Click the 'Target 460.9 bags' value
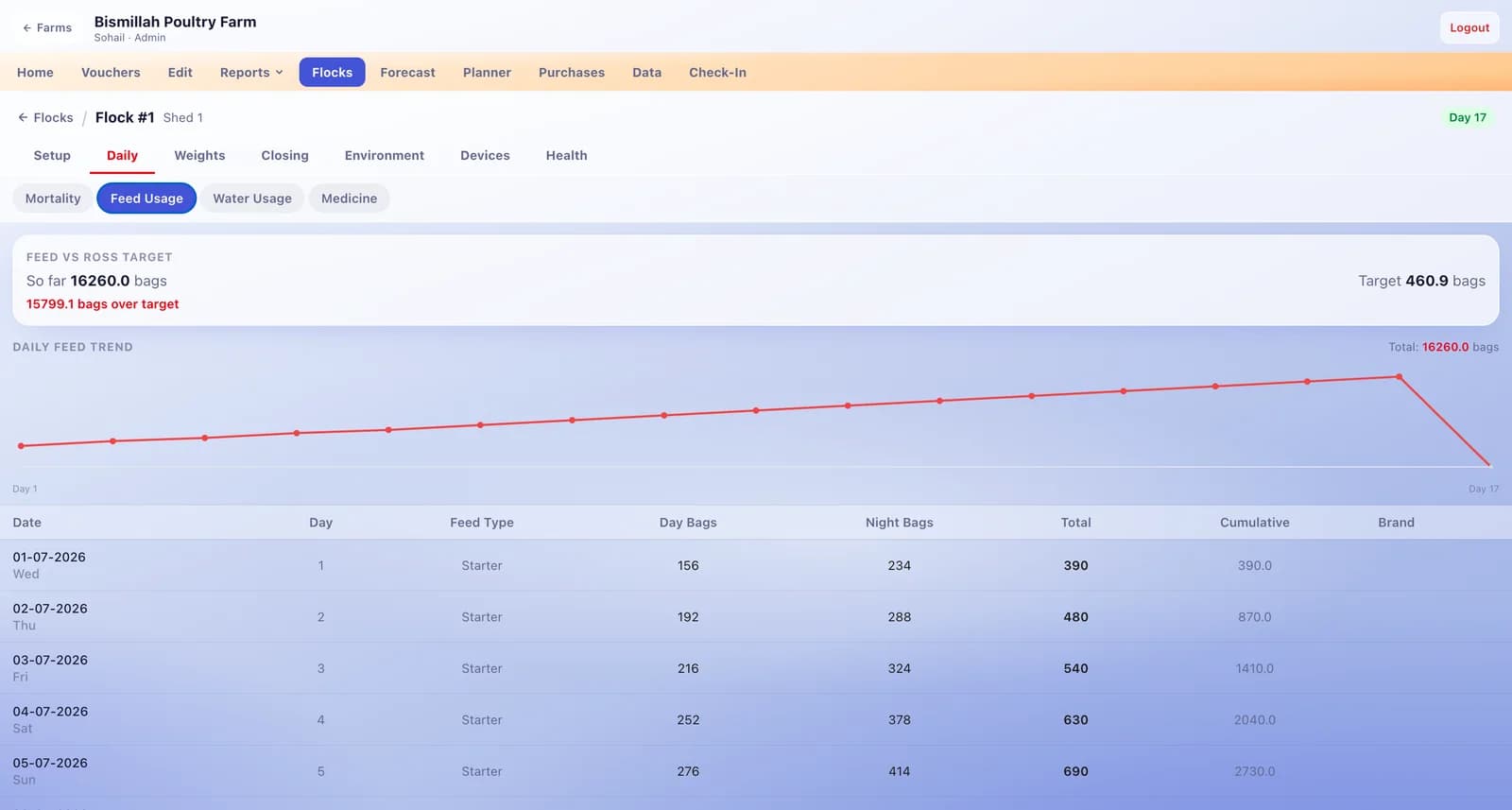Screen dimensions: 1512x810 click(1421, 281)
